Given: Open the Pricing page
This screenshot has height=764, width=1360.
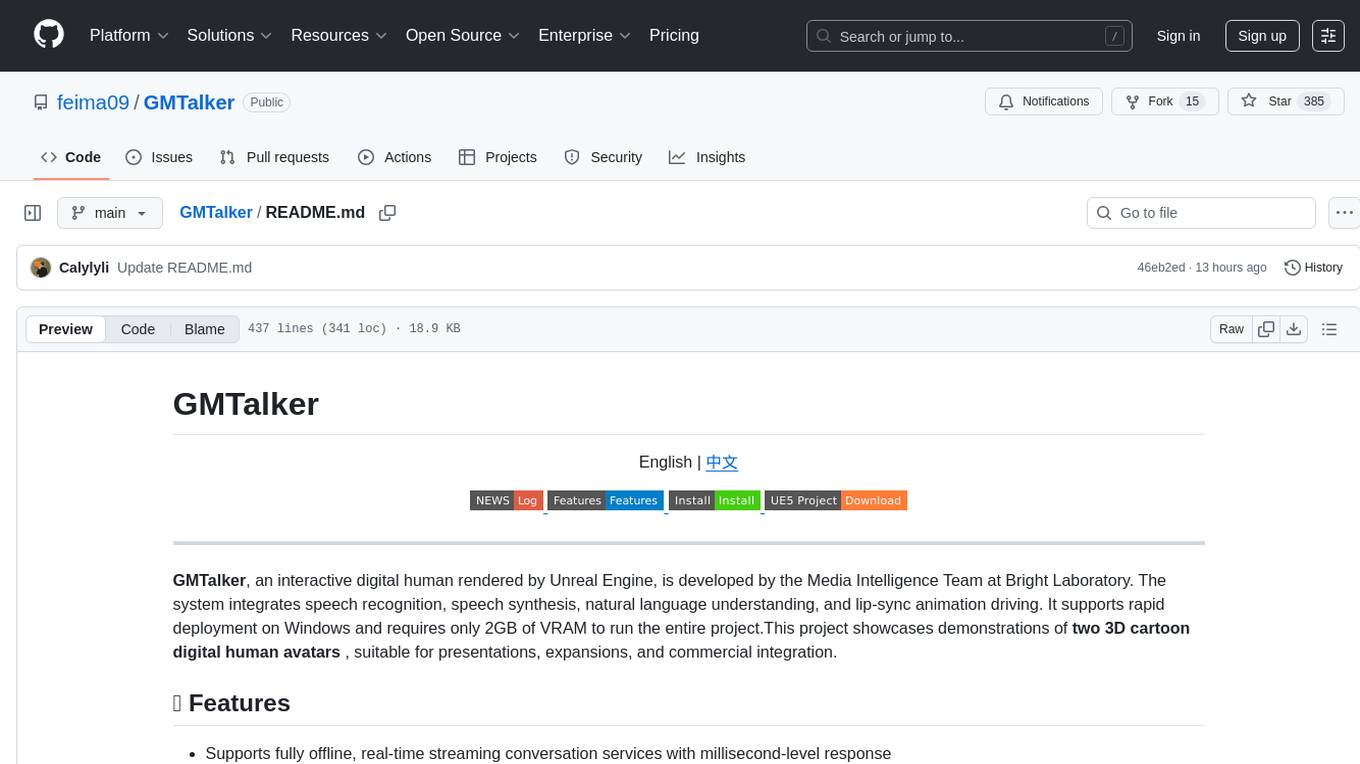Looking at the screenshot, I should (x=674, y=35).
